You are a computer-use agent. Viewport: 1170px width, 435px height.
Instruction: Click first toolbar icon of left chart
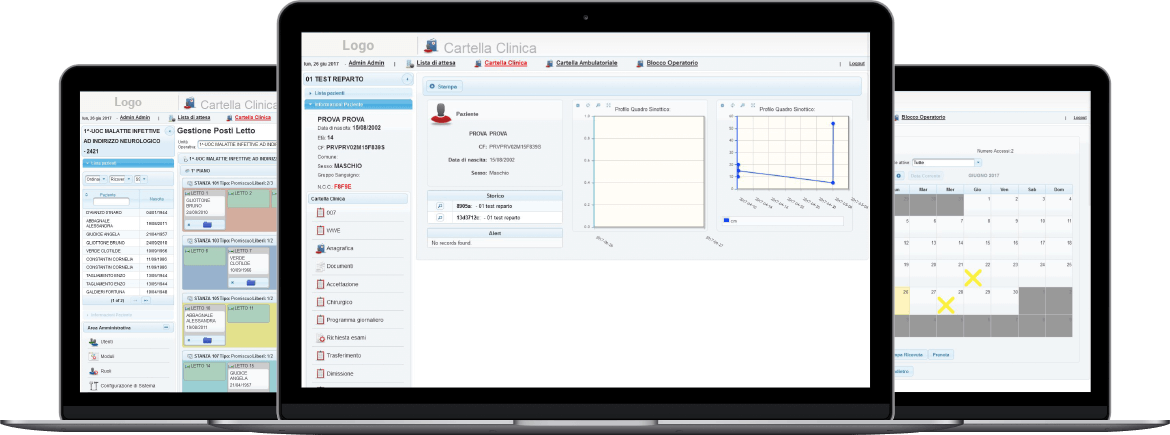pyautogui.click(x=578, y=105)
